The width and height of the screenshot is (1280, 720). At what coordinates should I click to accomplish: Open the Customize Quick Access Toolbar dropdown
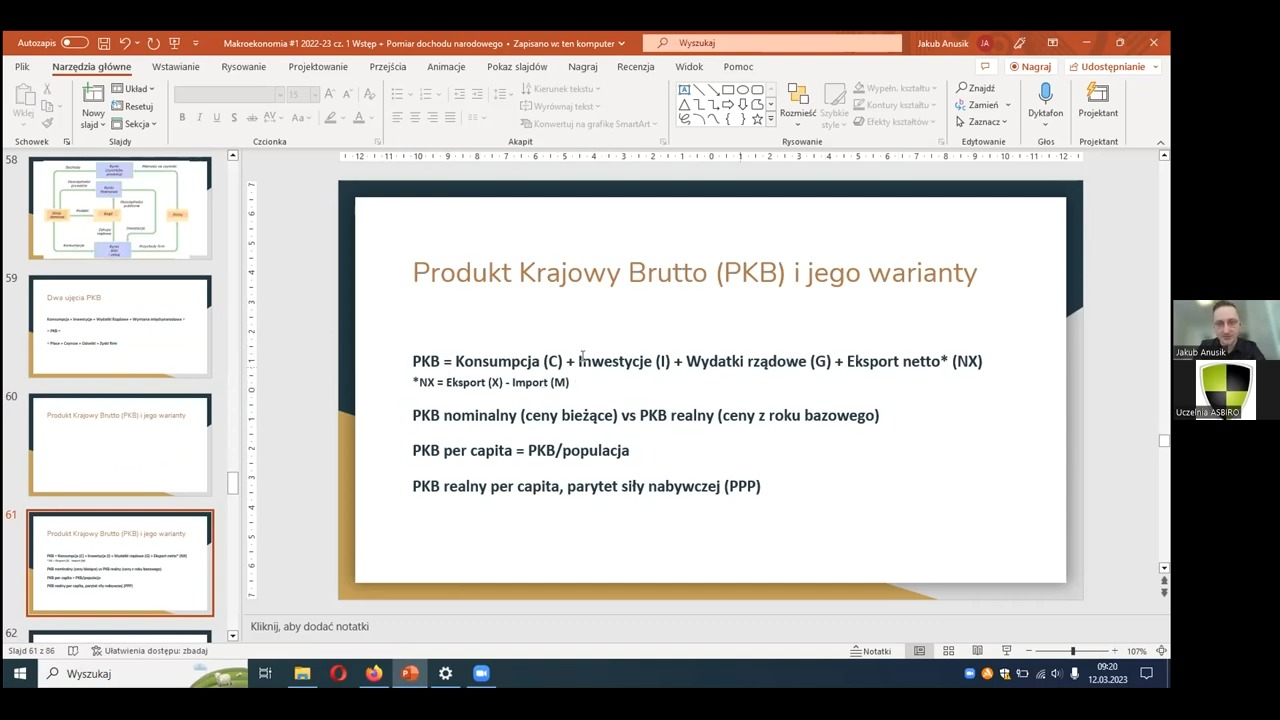point(195,43)
